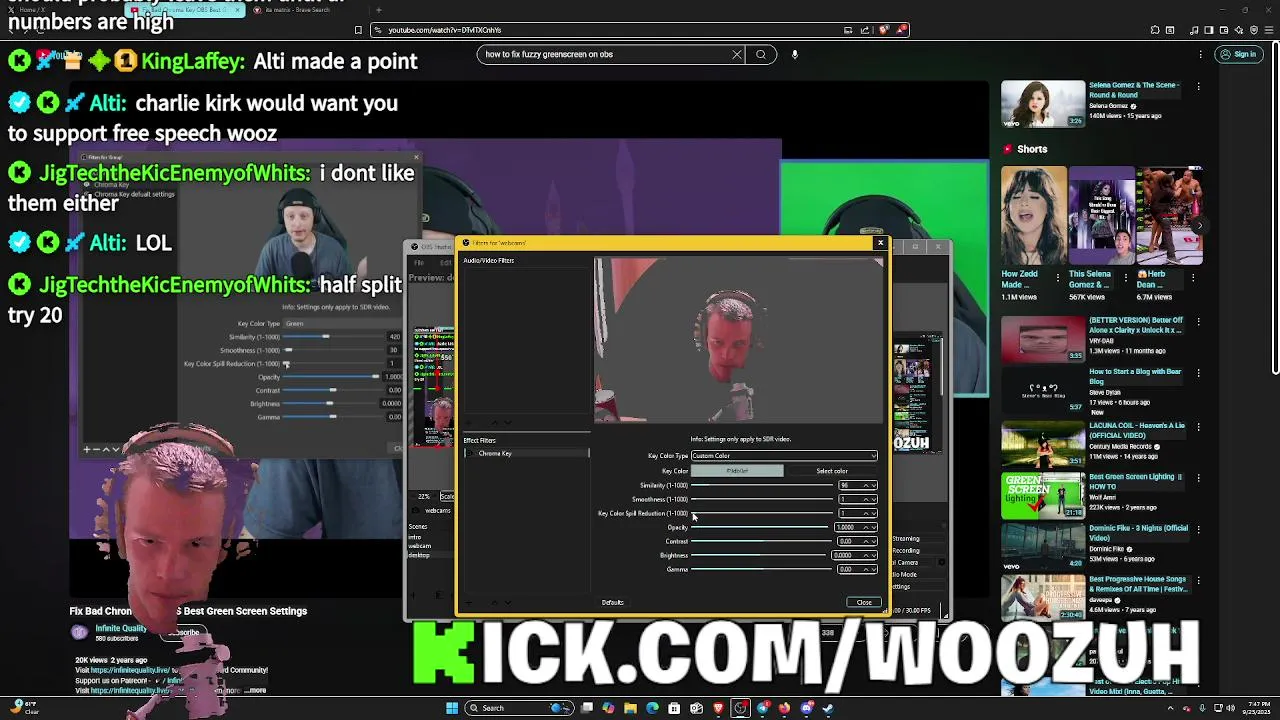Screen dimensions: 1280x720
Task: Click Defaults in the filter dialog
Action: (612, 603)
